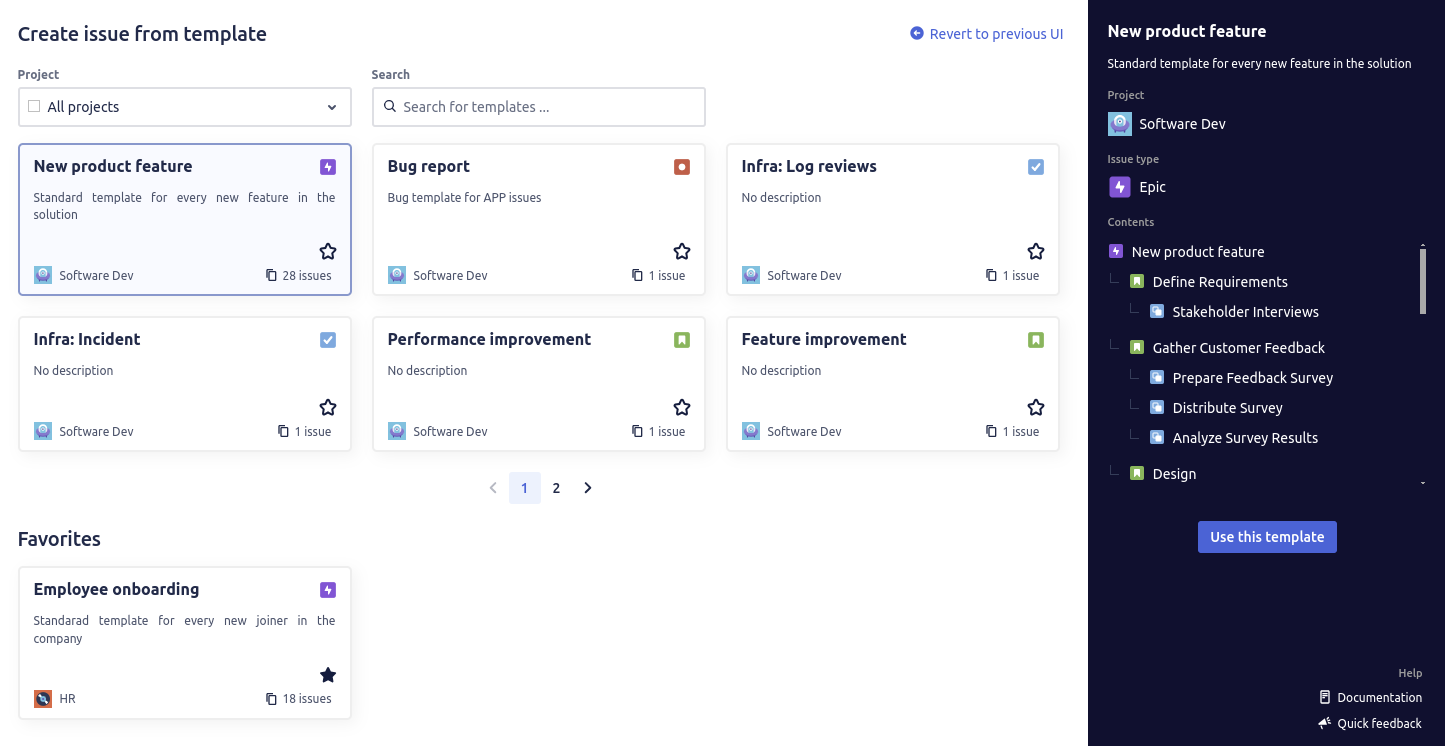Click inside the Search for templates field
The width and height of the screenshot is (1445, 746).
coord(539,107)
